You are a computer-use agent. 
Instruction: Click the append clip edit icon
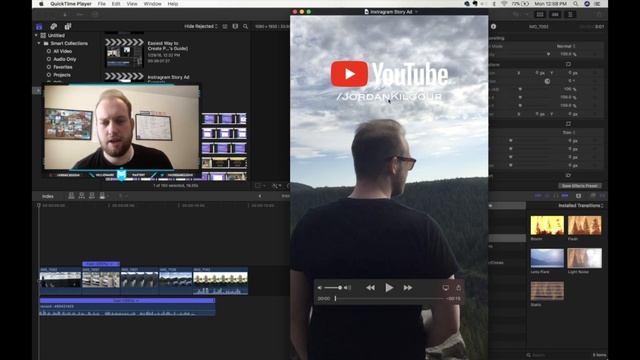(92, 196)
